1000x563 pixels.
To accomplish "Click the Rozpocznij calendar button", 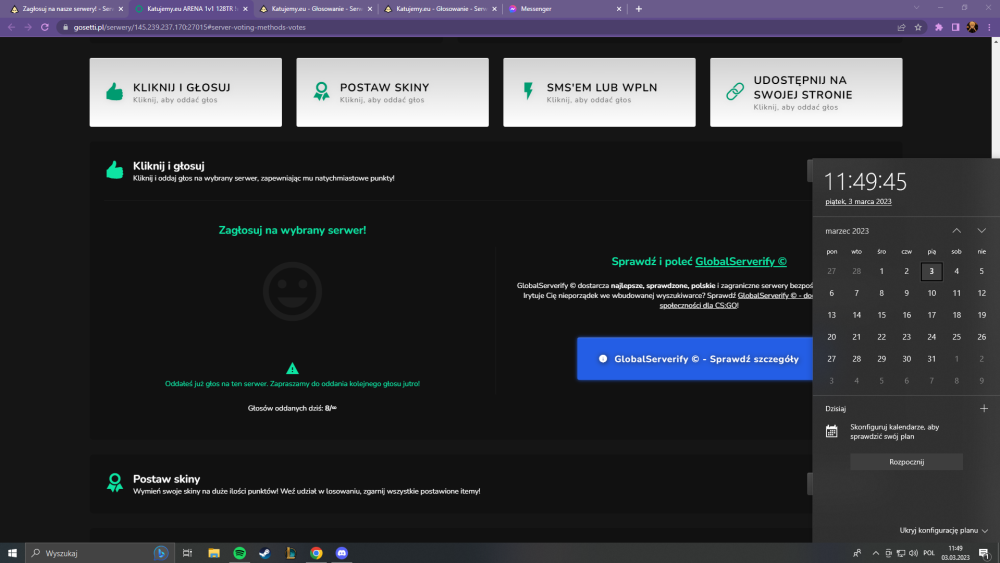I will (906, 462).
